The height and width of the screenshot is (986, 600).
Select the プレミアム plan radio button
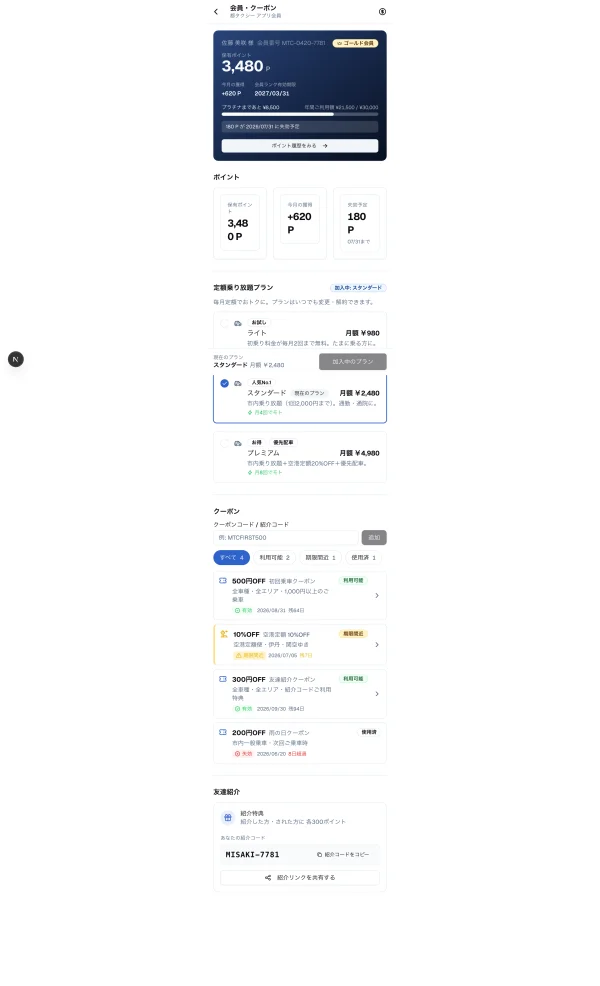coord(225,443)
